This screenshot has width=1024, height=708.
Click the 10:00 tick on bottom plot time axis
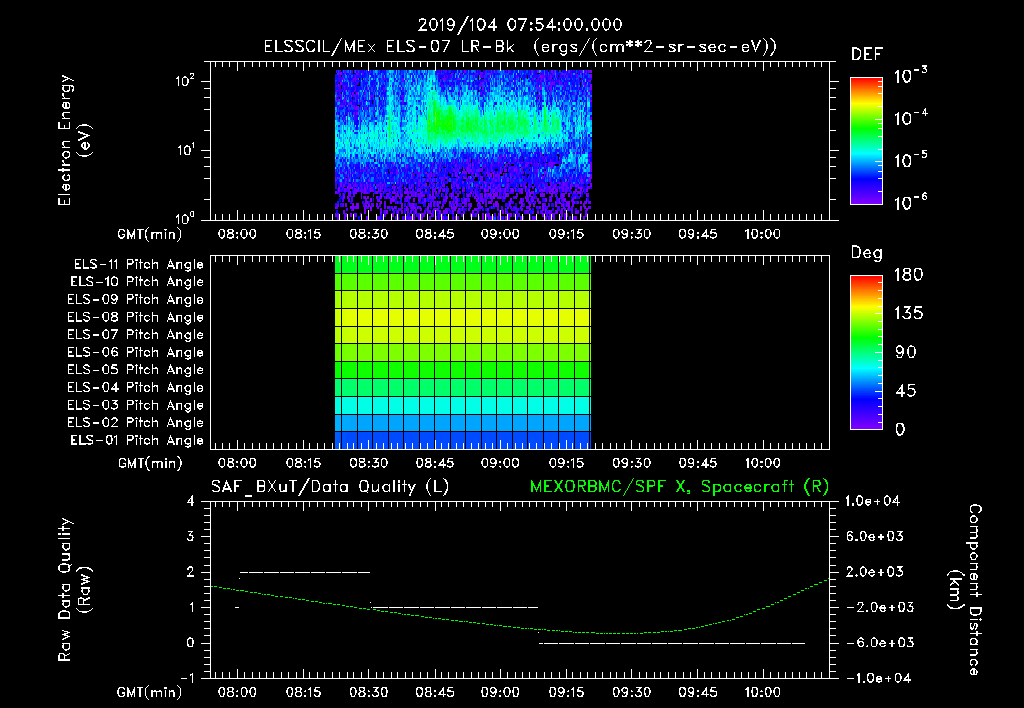point(763,692)
